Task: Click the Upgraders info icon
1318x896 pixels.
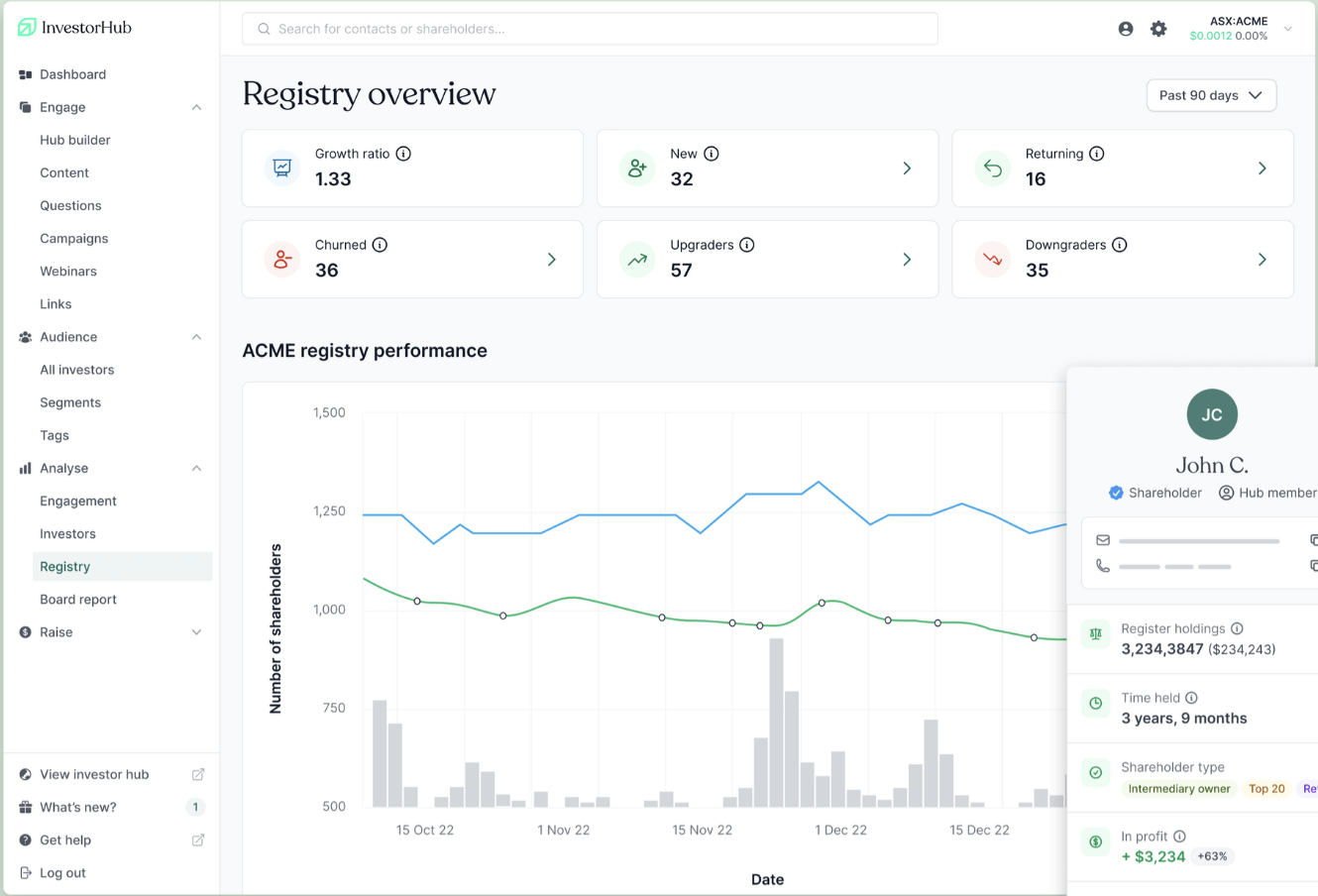Action: 747,245
